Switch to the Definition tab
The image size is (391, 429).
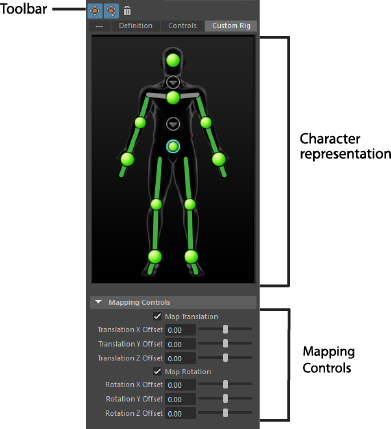[x=135, y=26]
